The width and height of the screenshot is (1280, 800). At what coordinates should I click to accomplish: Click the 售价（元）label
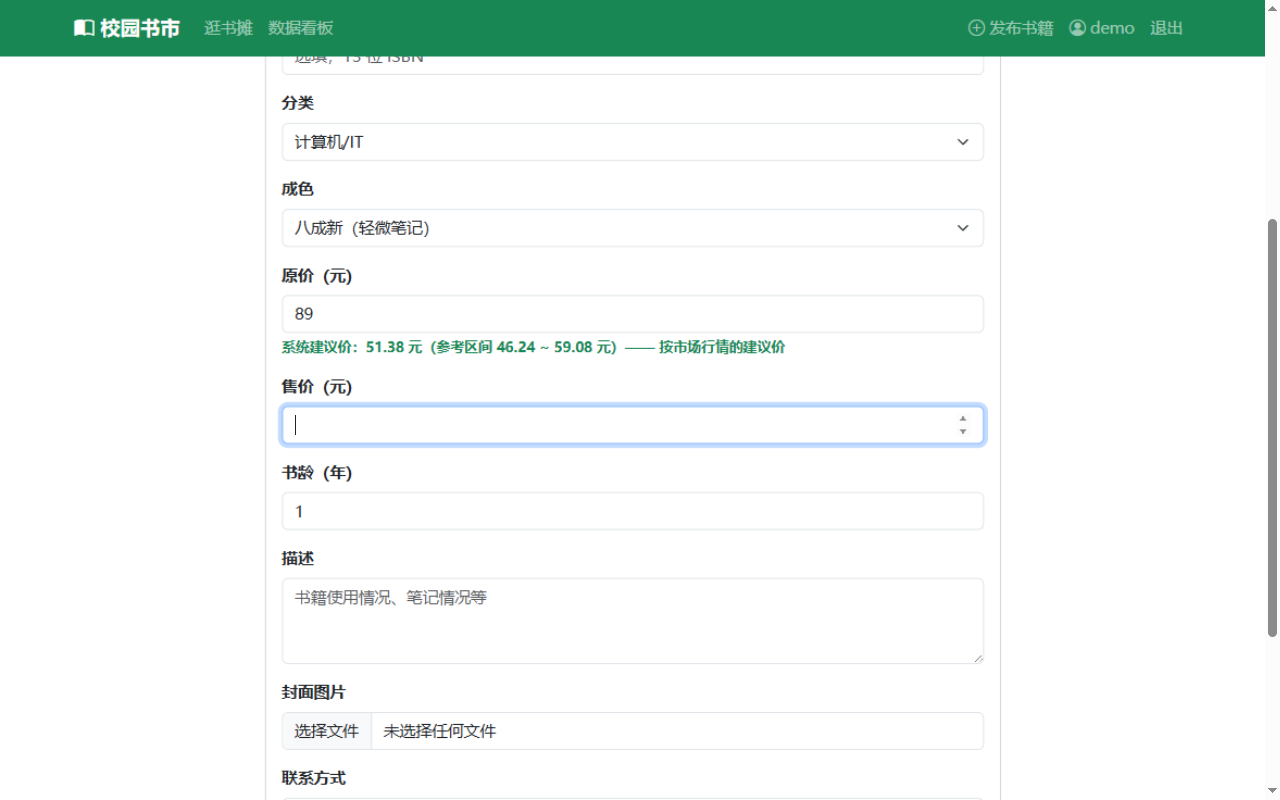point(317,387)
